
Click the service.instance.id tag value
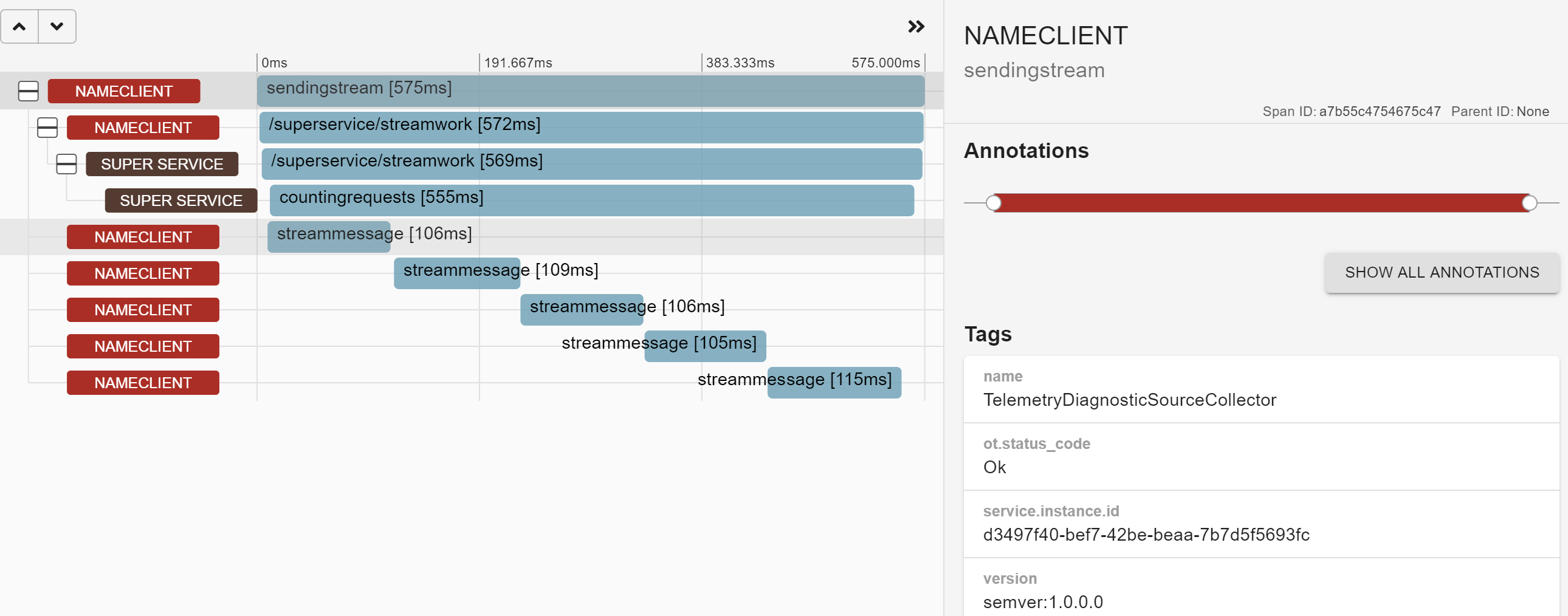coord(1146,535)
